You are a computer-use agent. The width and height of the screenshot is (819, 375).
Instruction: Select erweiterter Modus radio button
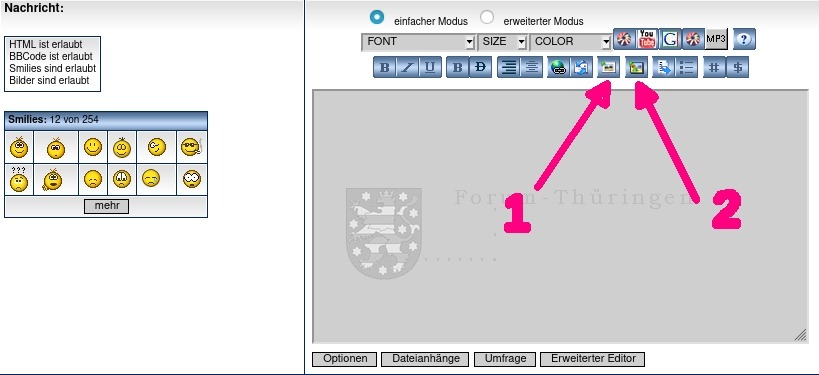pyautogui.click(x=487, y=17)
